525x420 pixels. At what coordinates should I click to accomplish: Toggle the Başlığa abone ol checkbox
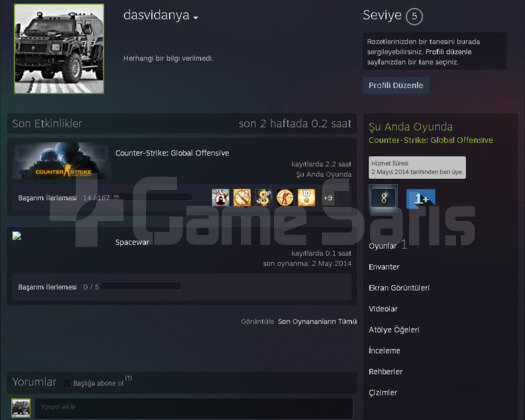(x=67, y=383)
